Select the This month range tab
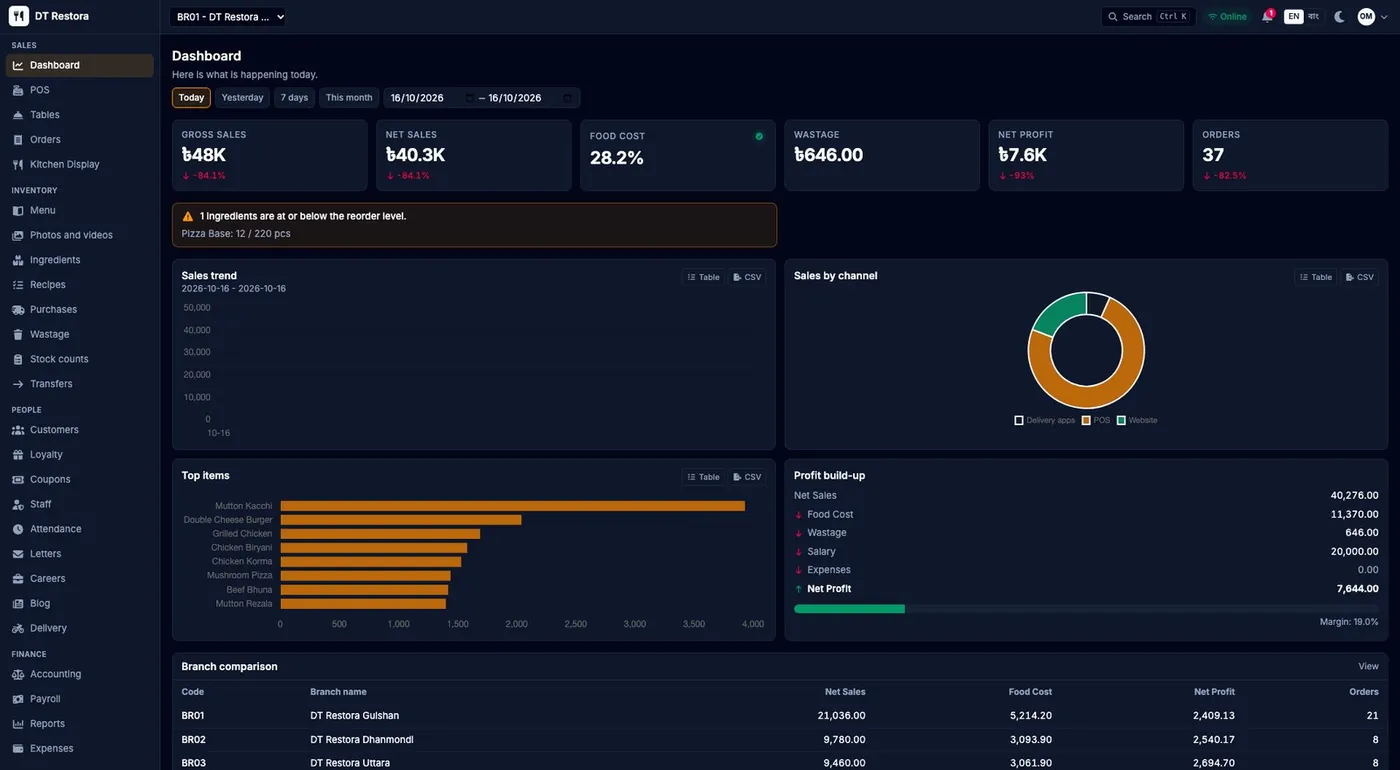 point(349,98)
